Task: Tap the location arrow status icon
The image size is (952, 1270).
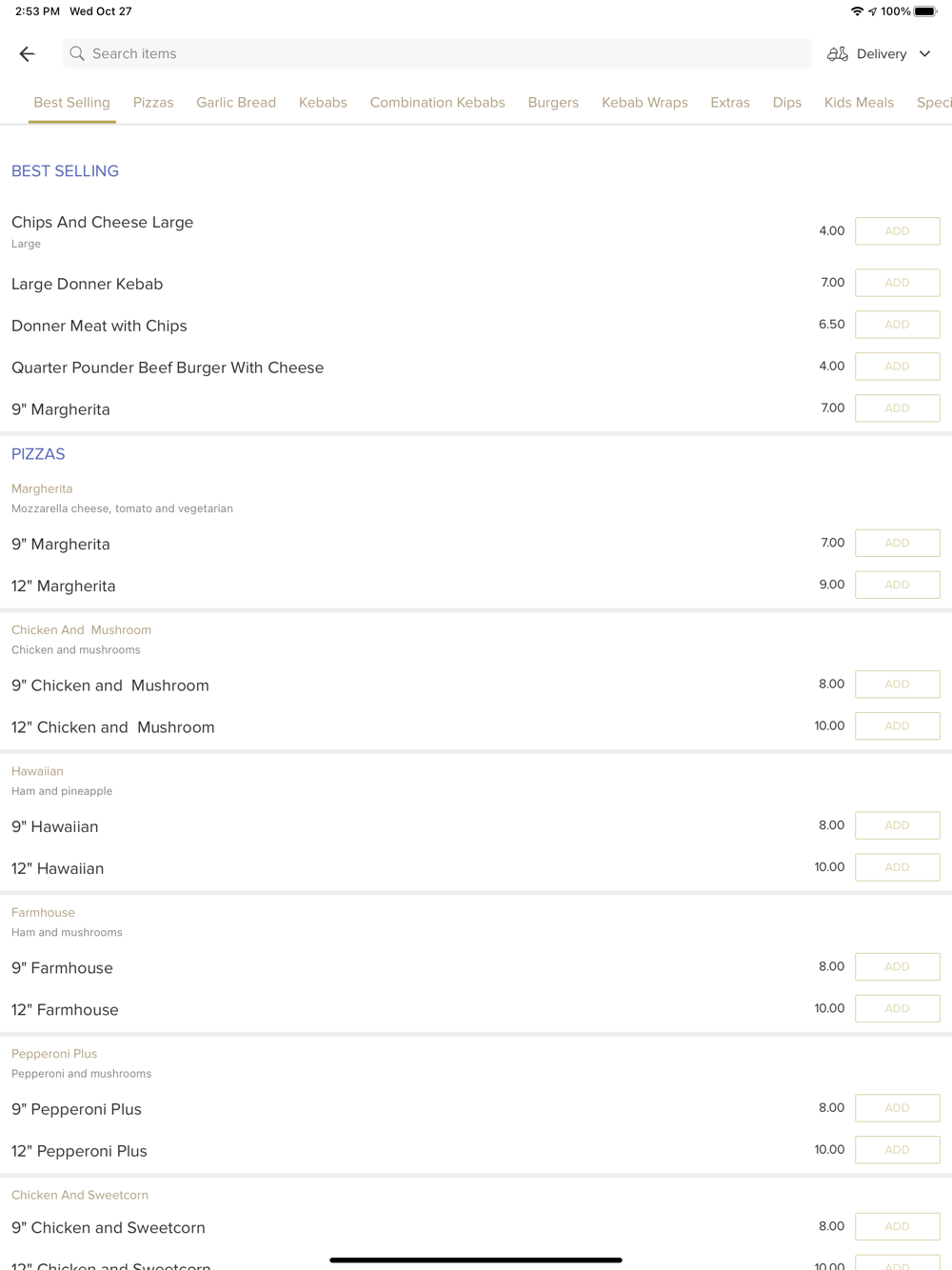Action: pos(872,11)
